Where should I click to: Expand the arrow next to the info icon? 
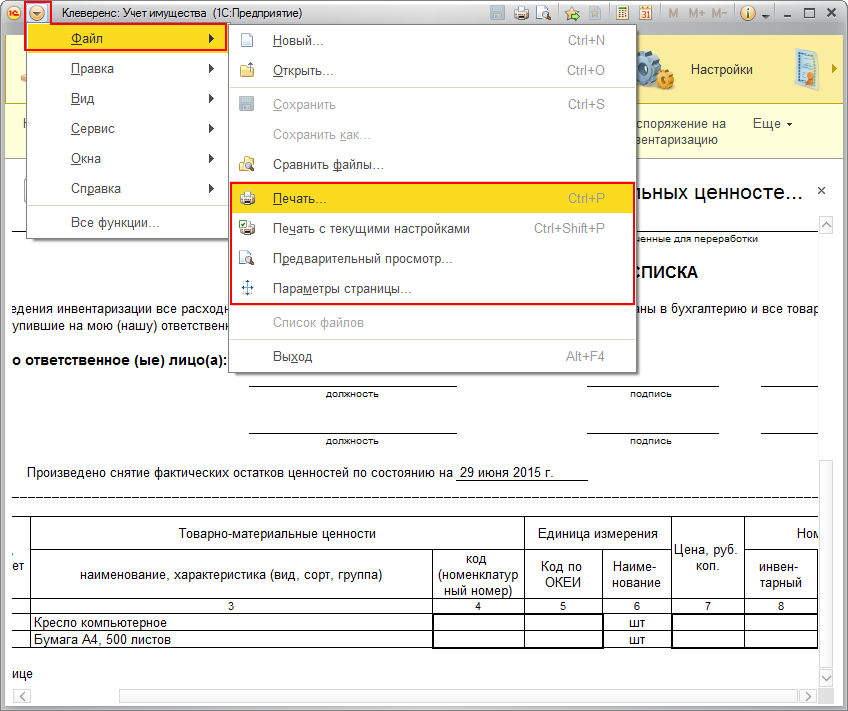765,16
